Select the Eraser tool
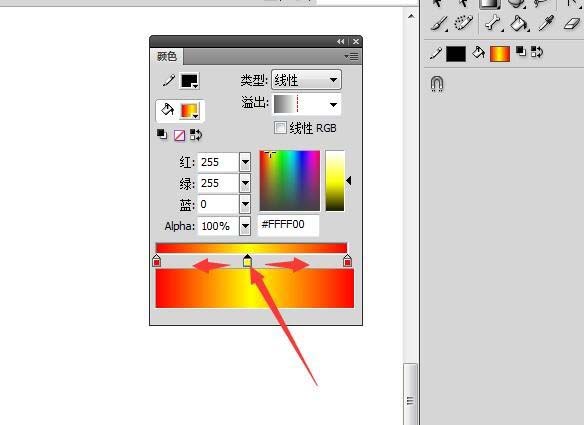The image size is (584, 425). (x=572, y=24)
